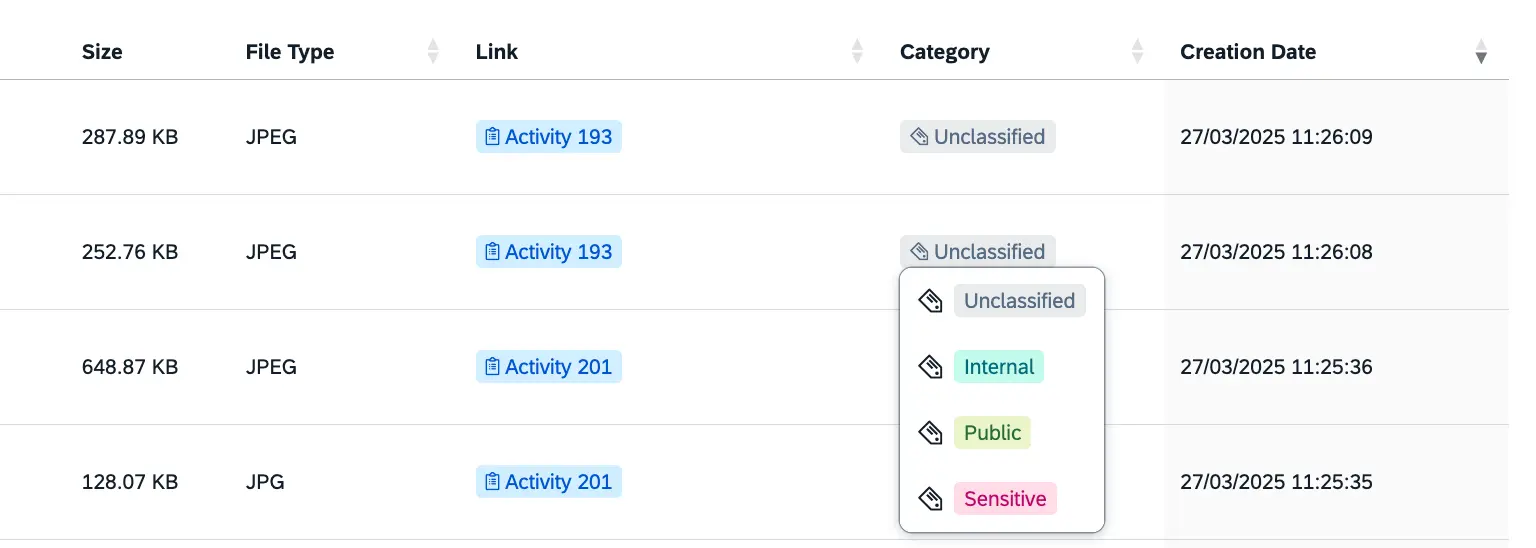1536x548 pixels.
Task: Sort by Creation Date column arrows
Action: click(1482, 51)
